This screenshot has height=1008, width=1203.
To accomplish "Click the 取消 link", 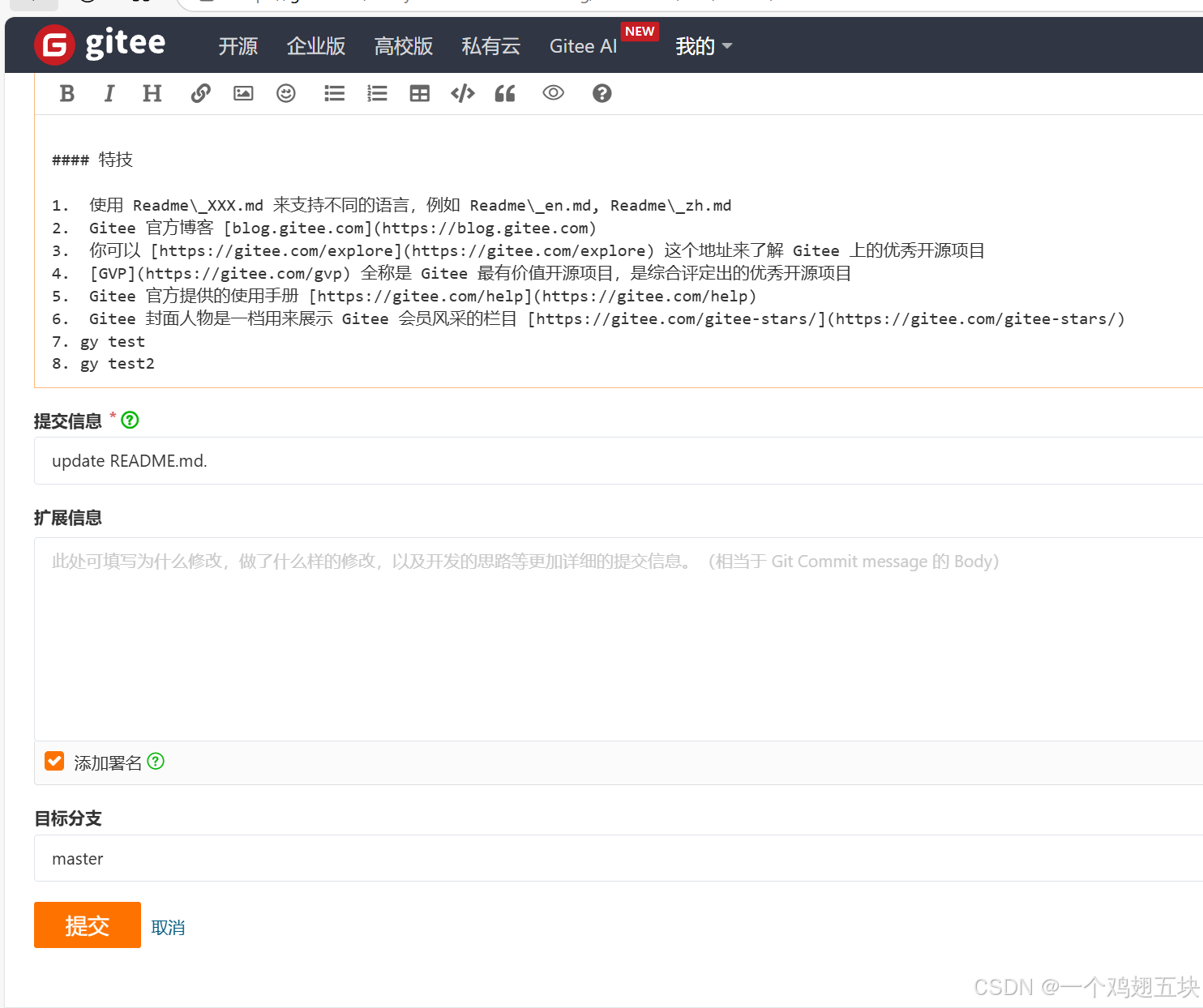I will (x=169, y=927).
